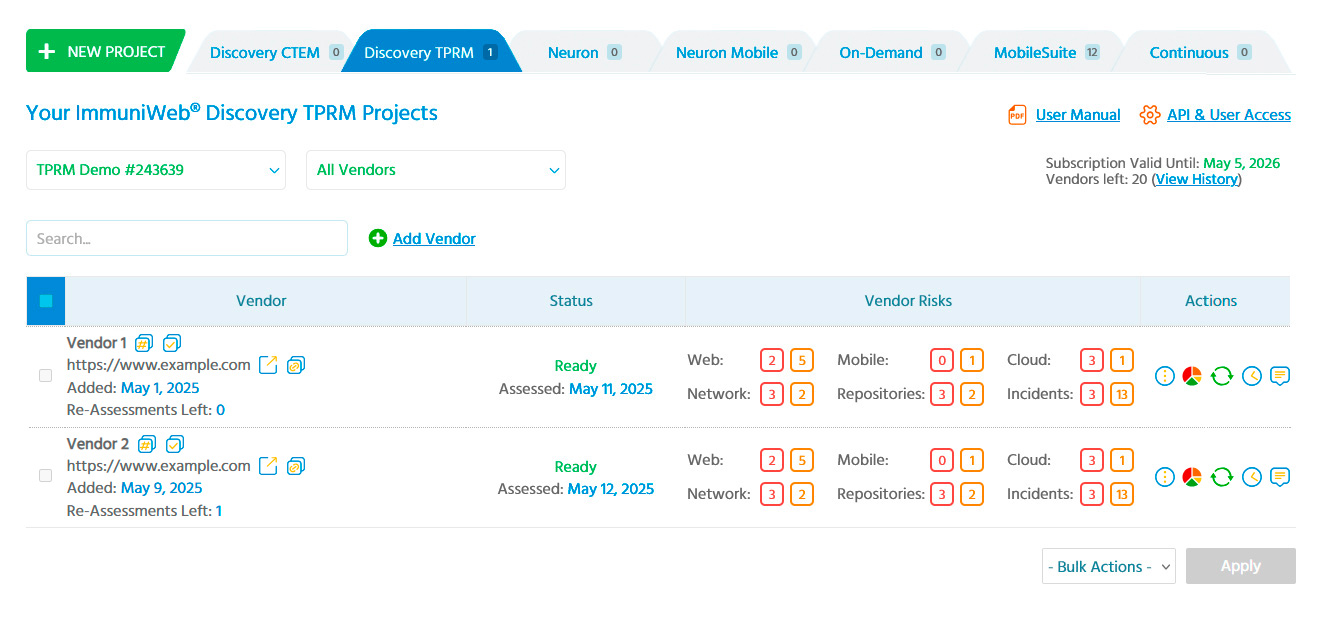Open Vendor 1 URL via external link icon
Image resolution: width=1323 pixels, height=617 pixels.
pos(268,365)
